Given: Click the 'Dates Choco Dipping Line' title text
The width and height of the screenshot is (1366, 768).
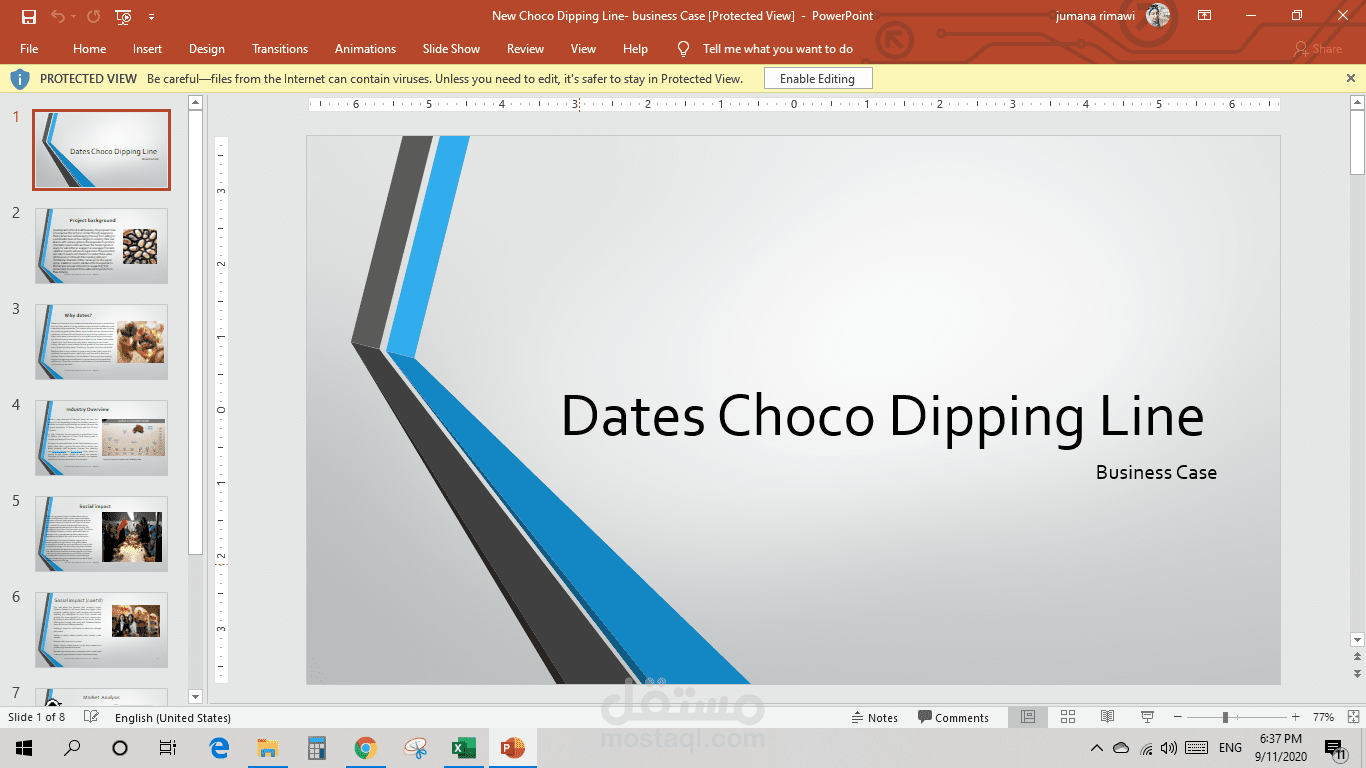Looking at the screenshot, I should coord(882,416).
